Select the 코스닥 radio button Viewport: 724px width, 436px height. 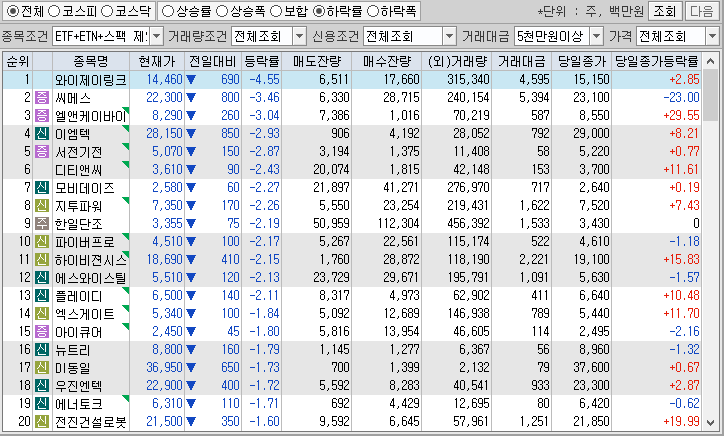point(107,11)
